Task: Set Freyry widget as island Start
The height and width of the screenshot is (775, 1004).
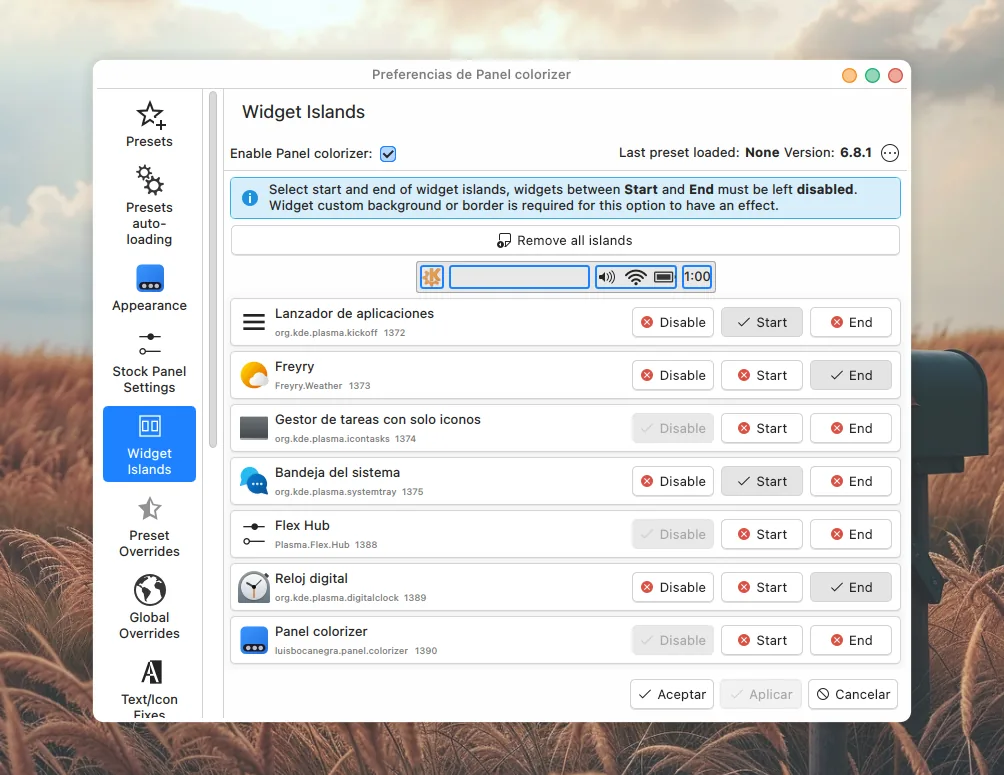Action: click(x=761, y=375)
